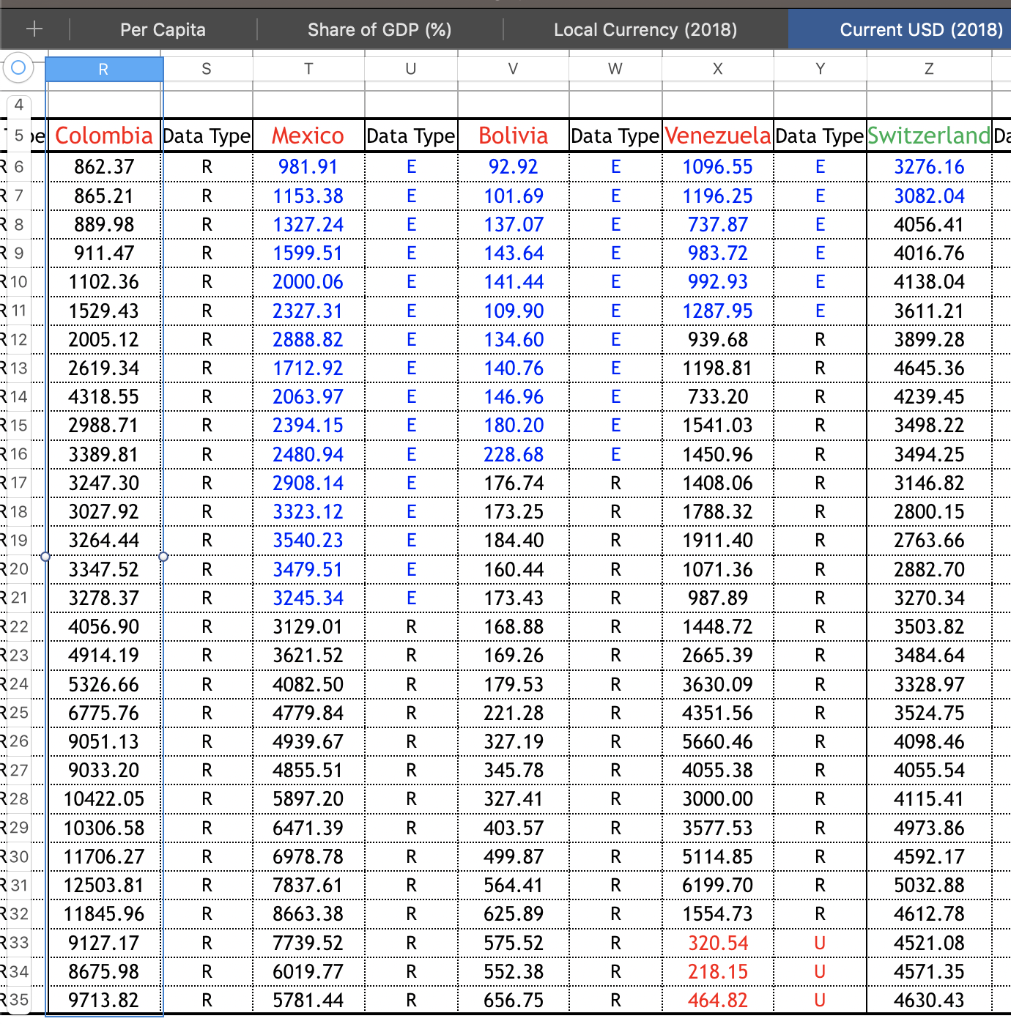This screenshot has width=1011, height=1024.
Task: Click the table select-all circle handle
Action: pos(18,67)
